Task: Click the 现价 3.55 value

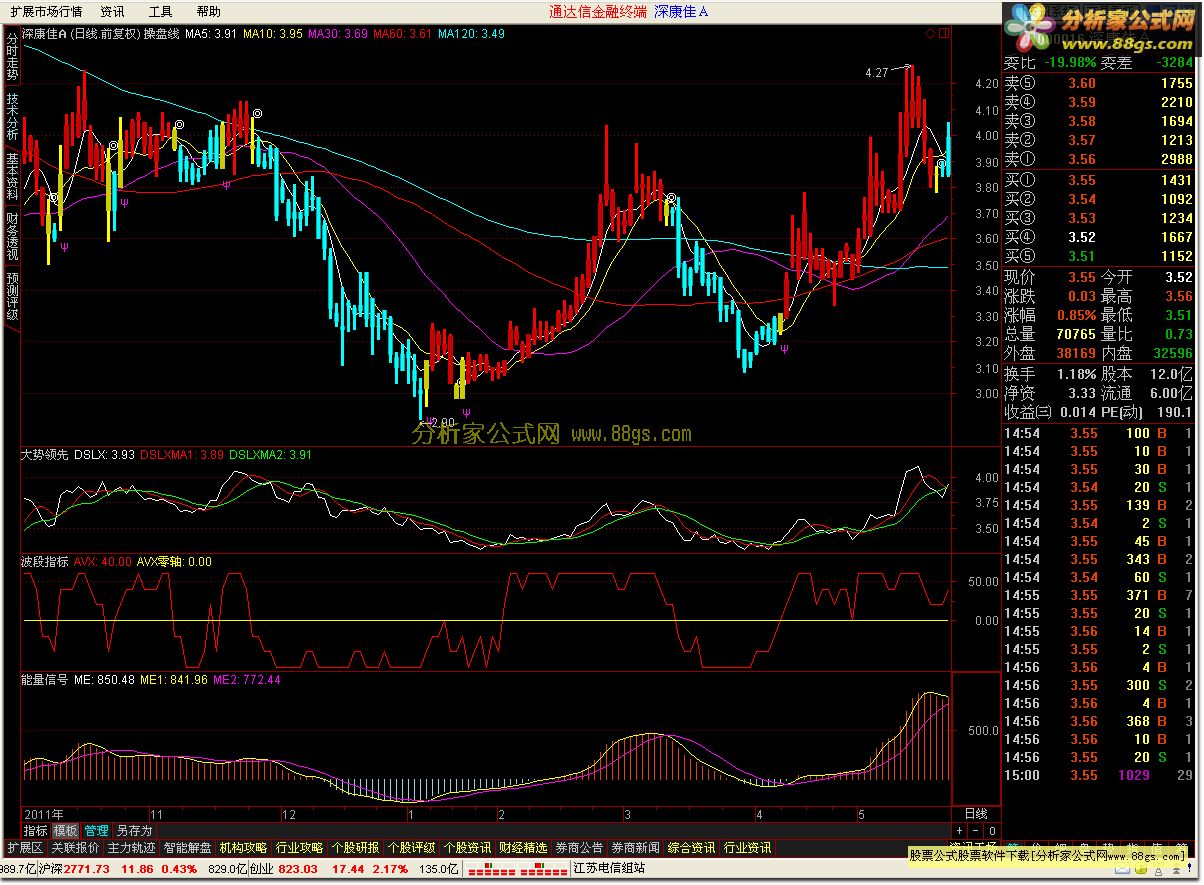Action: point(1081,277)
